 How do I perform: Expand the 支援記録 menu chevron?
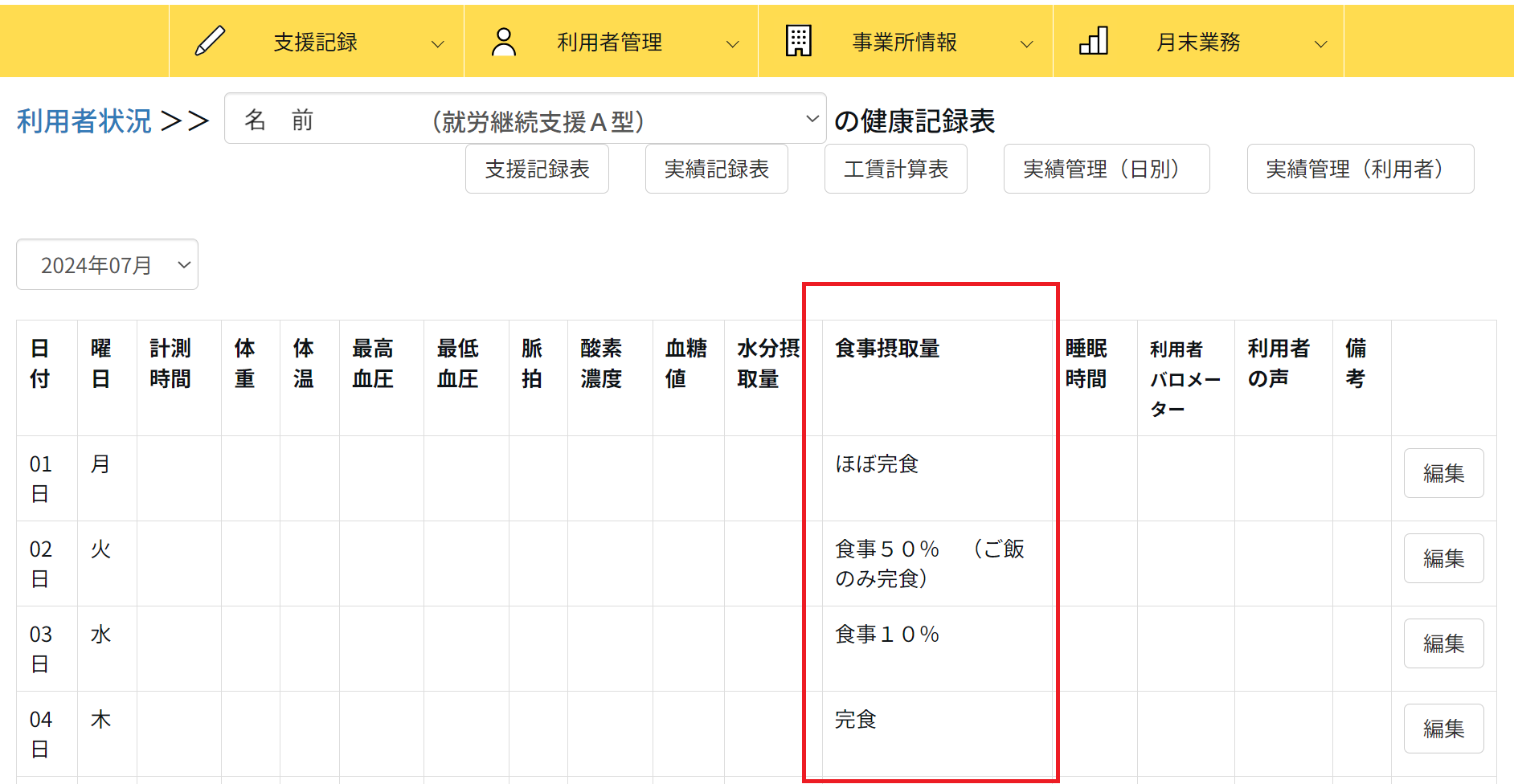point(438,44)
